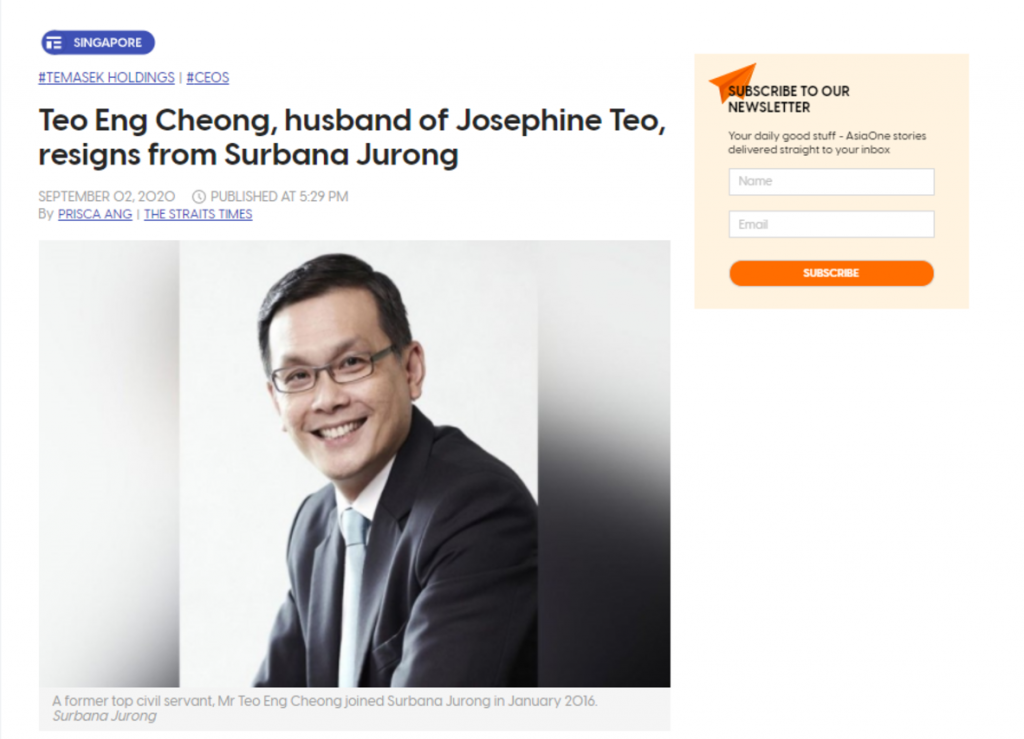Screen dimensions: 1024x739
Task: Click the SINGAPORE label text in badge
Action: 108,43
